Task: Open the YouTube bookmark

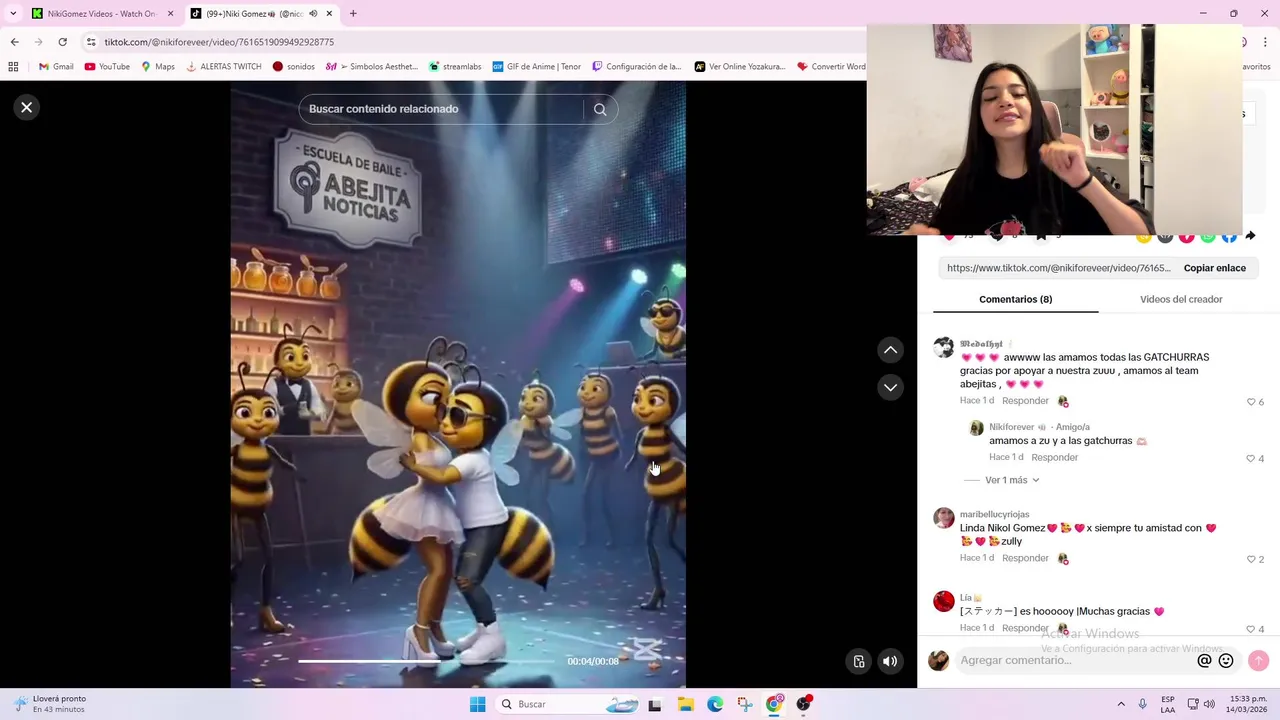Action: pos(107,67)
